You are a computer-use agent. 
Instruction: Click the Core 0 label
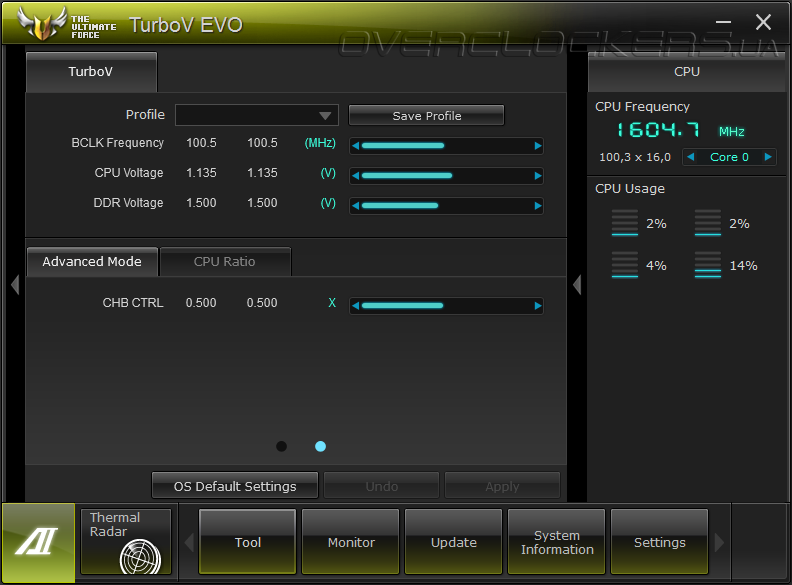pyautogui.click(x=729, y=157)
